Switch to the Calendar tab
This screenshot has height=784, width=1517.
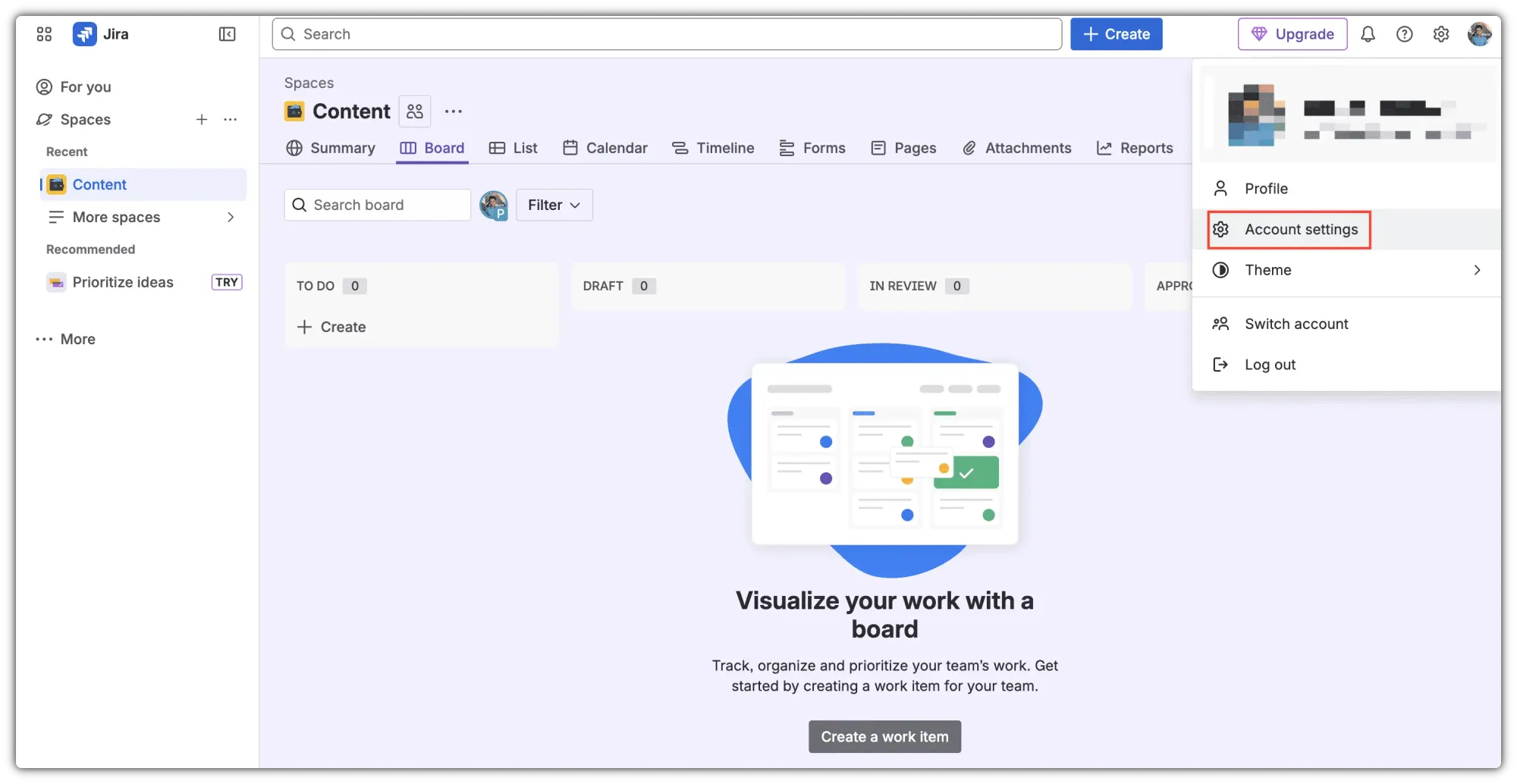pos(605,149)
